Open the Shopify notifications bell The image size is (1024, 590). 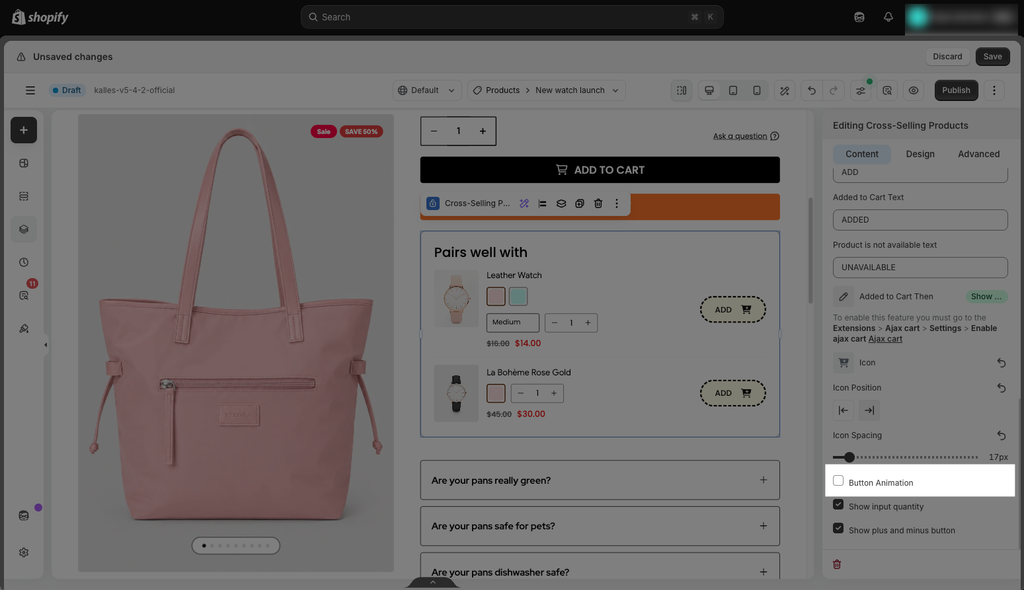point(888,17)
